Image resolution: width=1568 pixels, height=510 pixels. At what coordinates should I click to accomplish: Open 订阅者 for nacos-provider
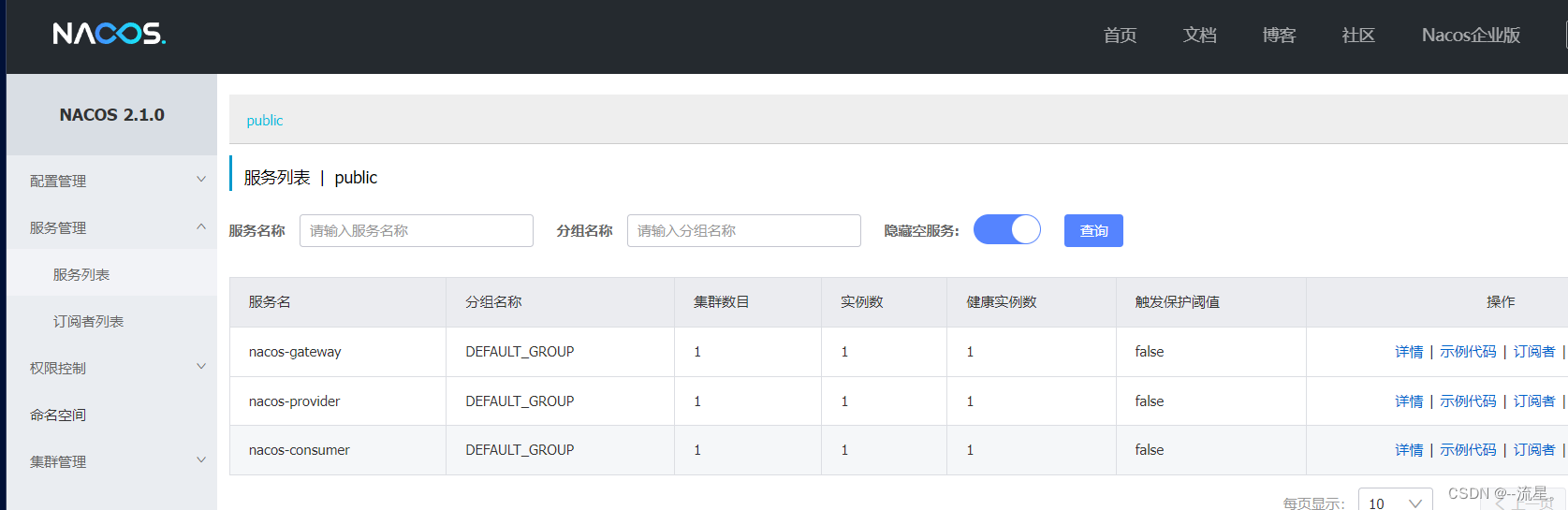point(1534,401)
